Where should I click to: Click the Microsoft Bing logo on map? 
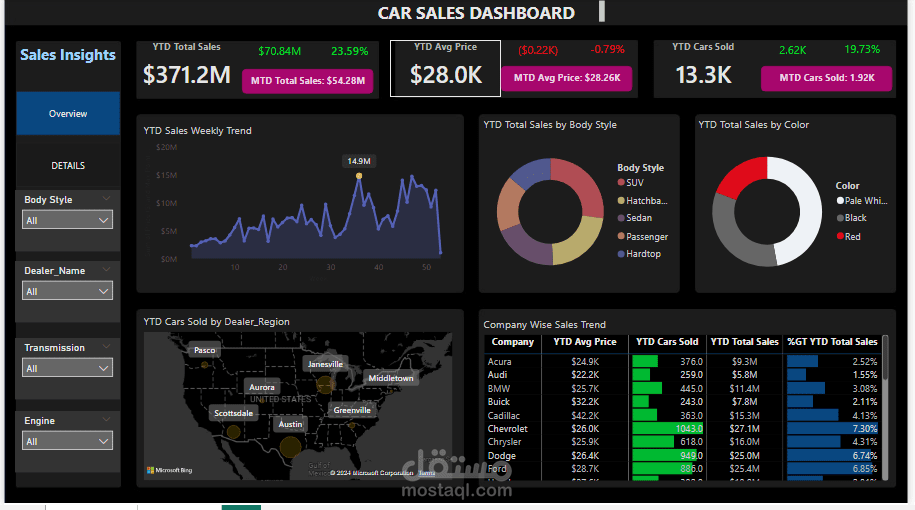pyautogui.click(x=170, y=470)
